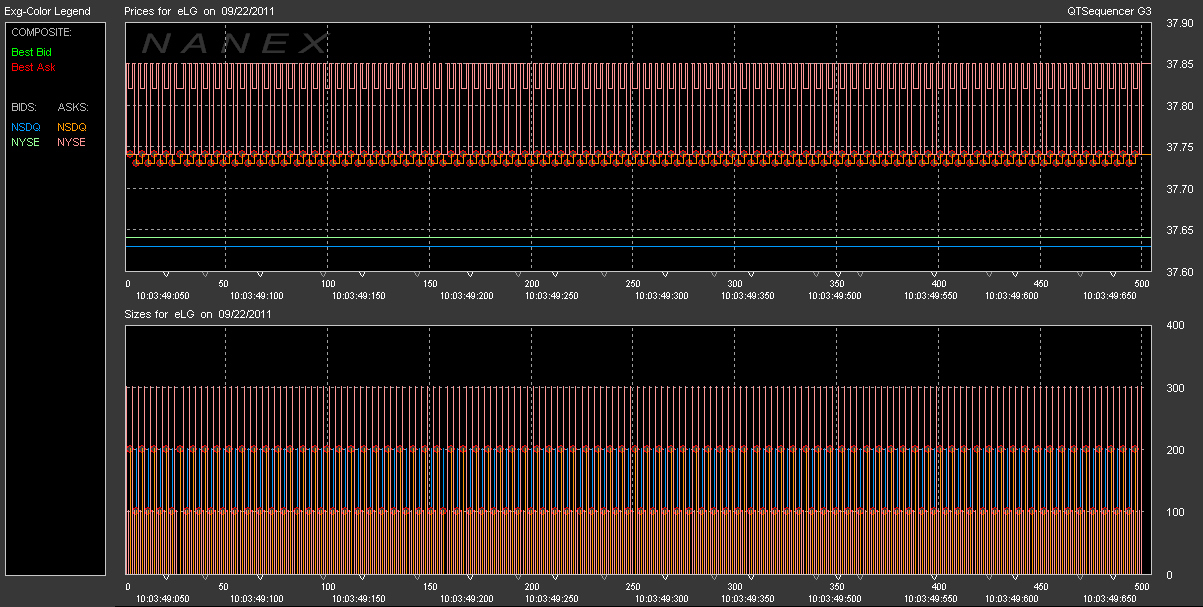
Task: Click the 37.75 price axis value
Action: 1179,148
